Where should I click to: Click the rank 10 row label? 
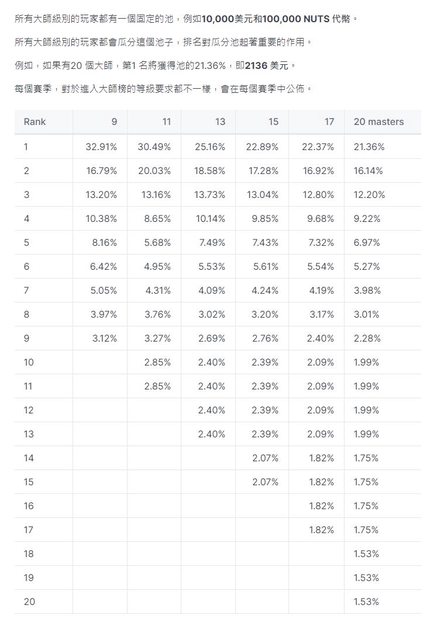(29, 362)
